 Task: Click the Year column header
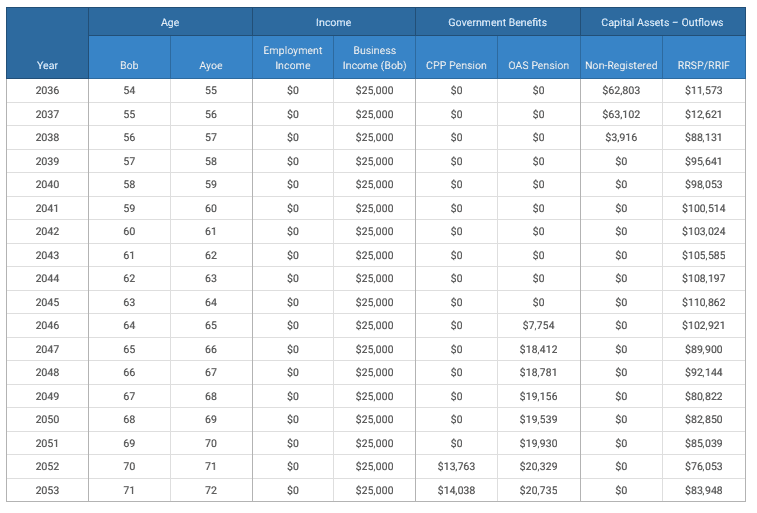47,65
